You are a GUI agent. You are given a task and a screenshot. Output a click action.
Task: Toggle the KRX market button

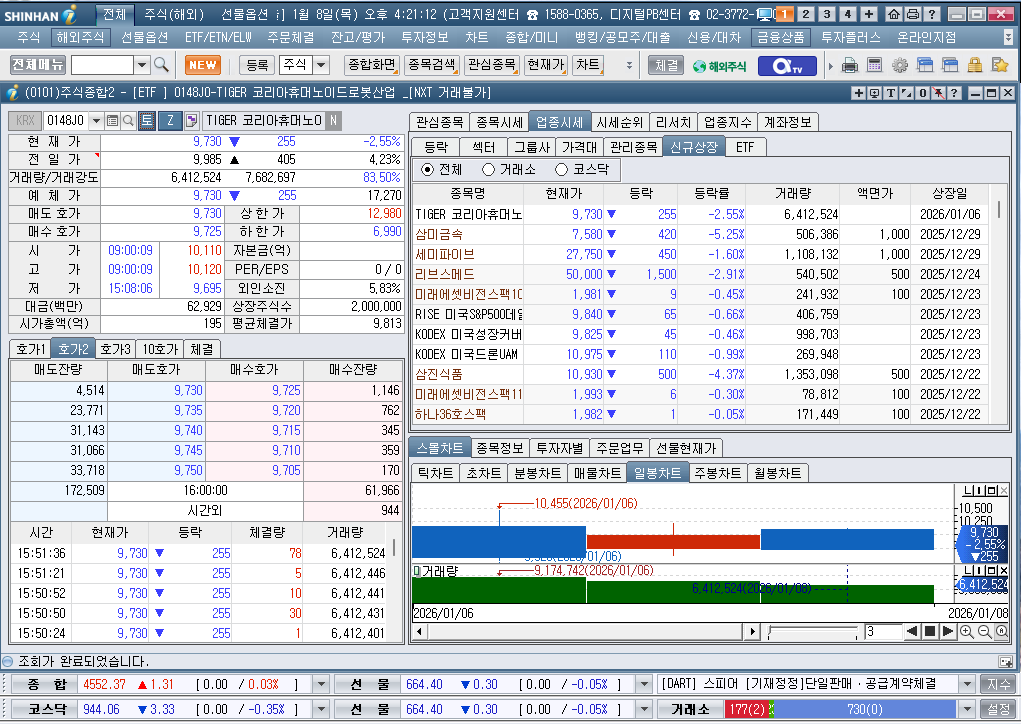[25, 120]
